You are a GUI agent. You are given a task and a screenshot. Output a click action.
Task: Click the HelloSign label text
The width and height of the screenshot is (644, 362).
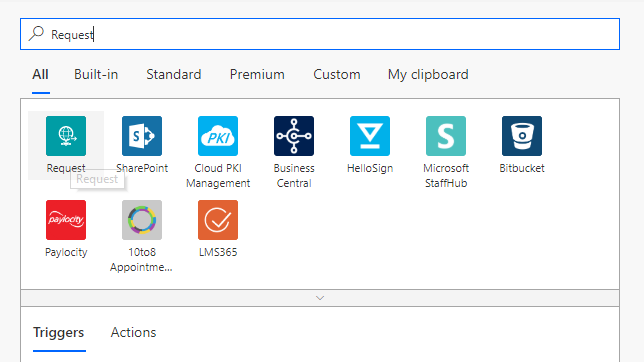click(370, 168)
